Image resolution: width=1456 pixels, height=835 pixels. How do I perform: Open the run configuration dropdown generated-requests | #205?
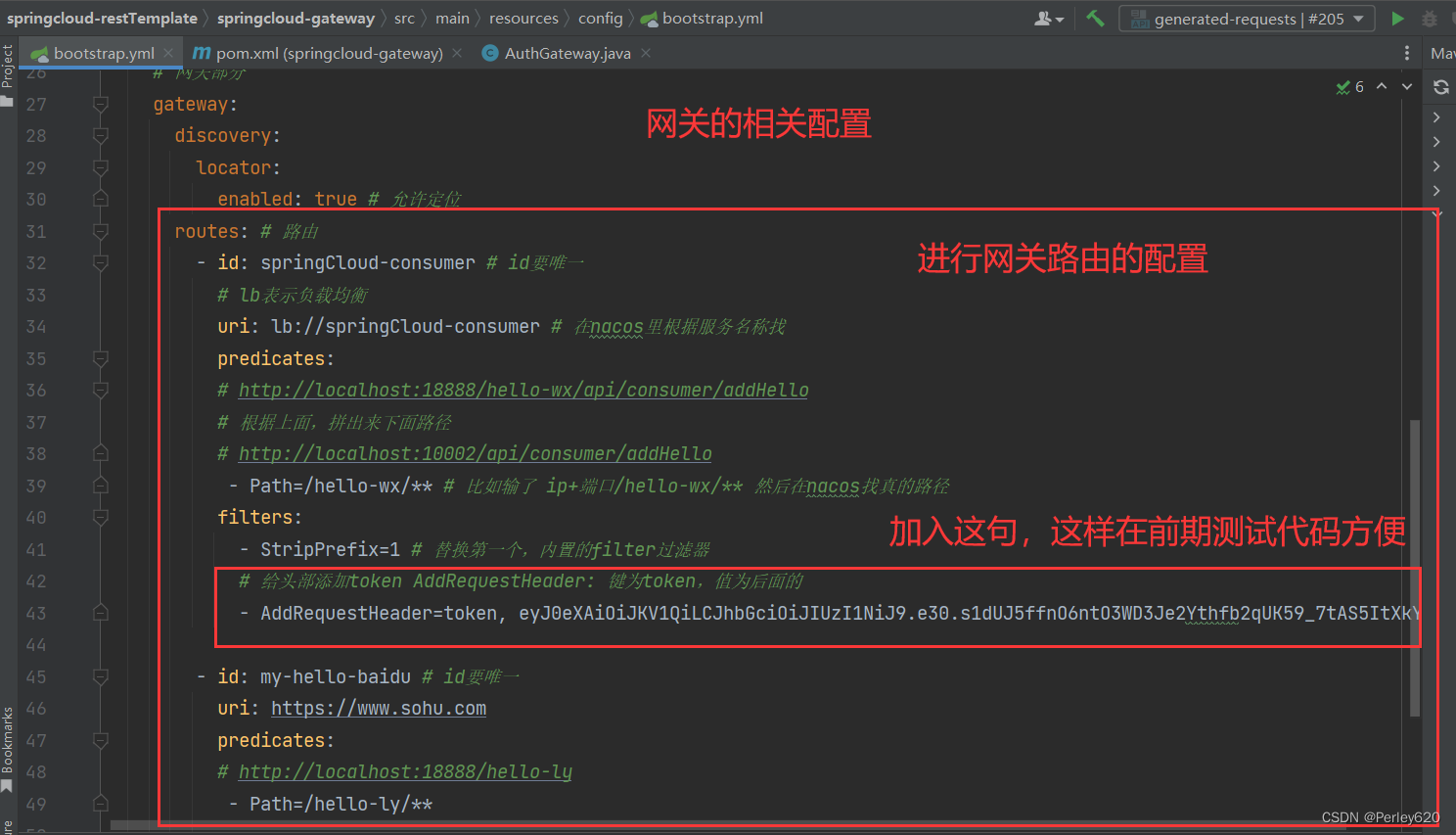tap(1248, 19)
